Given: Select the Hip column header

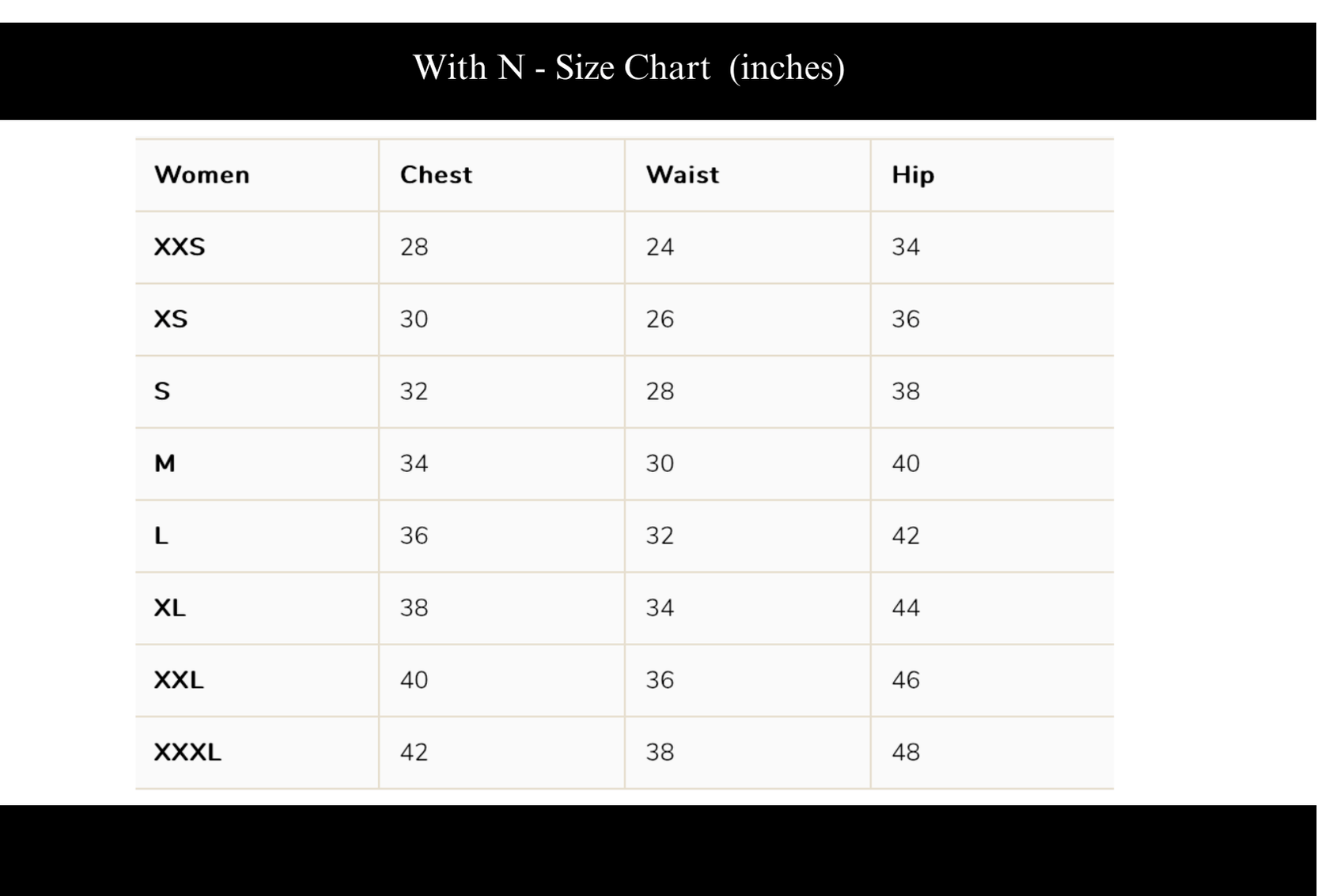Looking at the screenshot, I should click(x=913, y=175).
